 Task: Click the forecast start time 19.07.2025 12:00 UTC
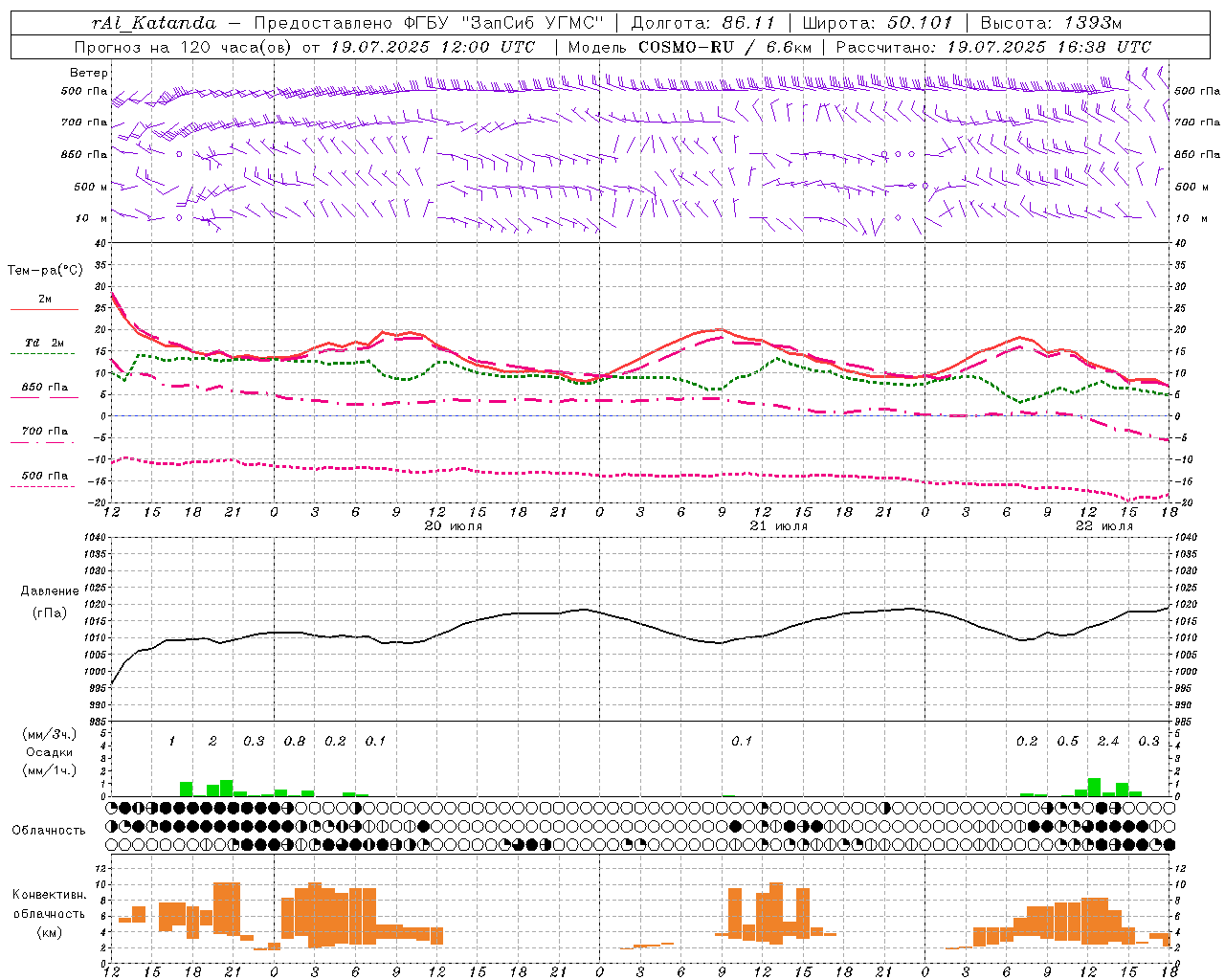pos(434,47)
